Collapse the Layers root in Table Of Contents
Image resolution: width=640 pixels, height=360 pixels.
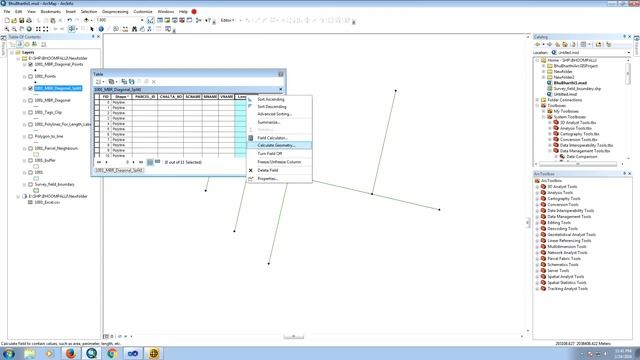click(x=12, y=53)
